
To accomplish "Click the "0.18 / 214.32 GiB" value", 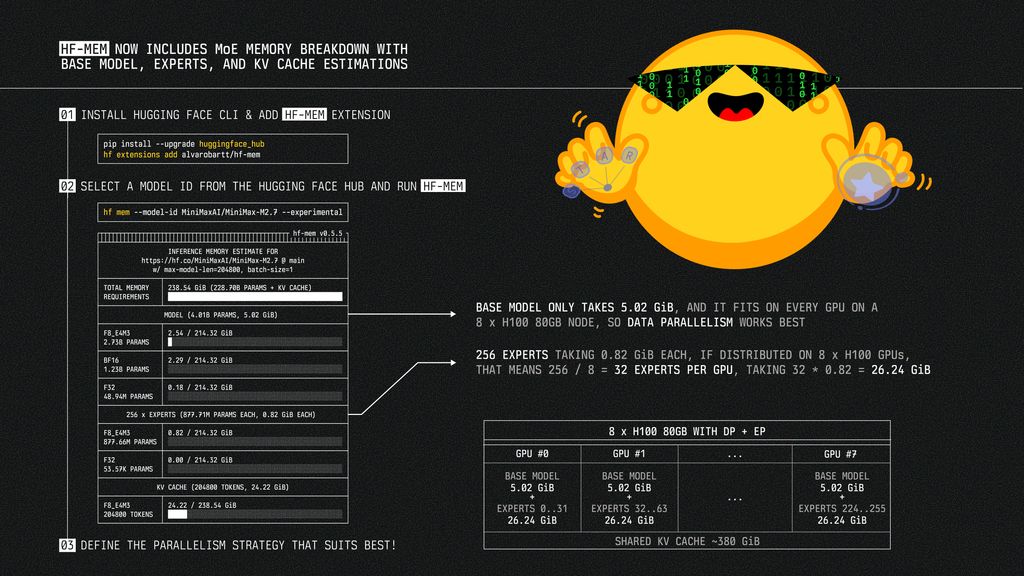I will point(200,387).
